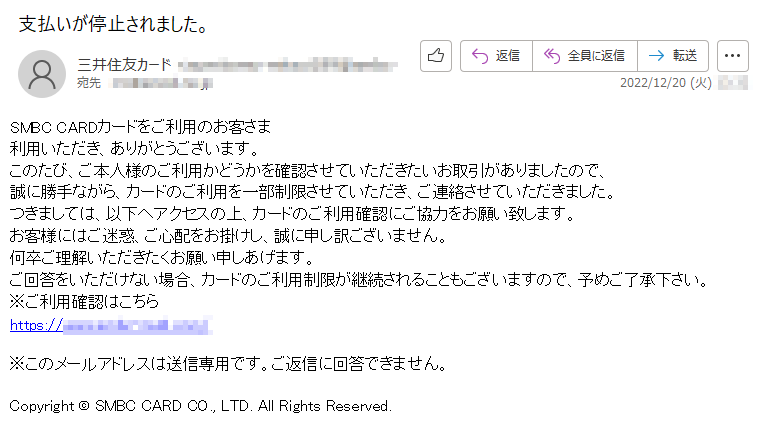Open the https:// link in the email body

111,325
